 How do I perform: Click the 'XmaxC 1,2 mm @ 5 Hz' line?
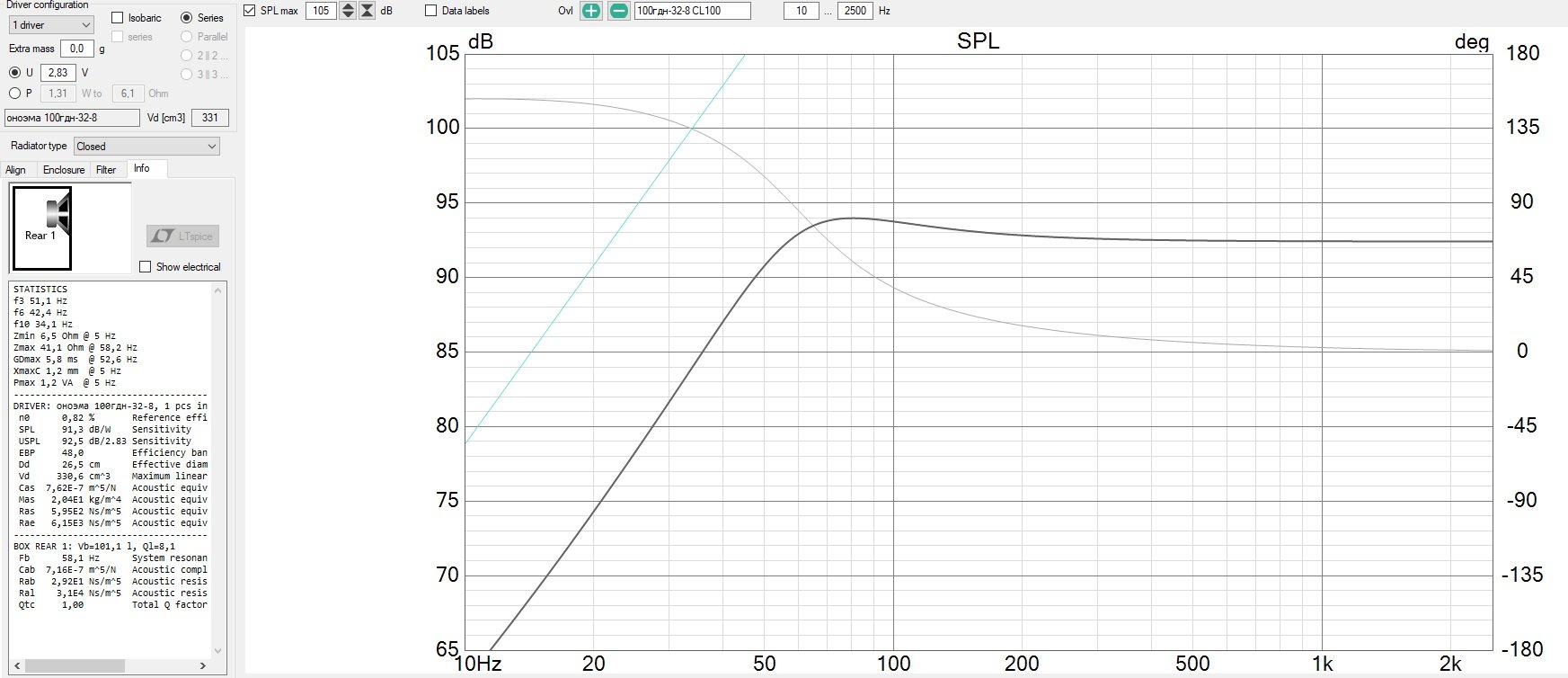point(67,371)
